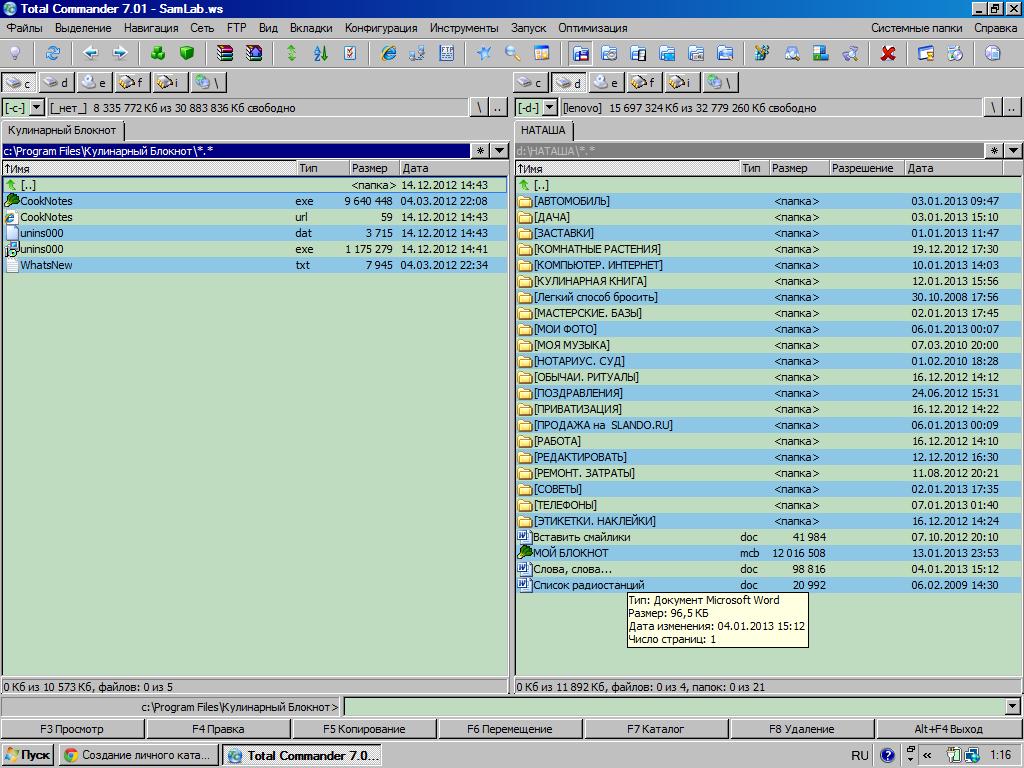
Task: Switch left panel to drive f
Action: coord(132,83)
